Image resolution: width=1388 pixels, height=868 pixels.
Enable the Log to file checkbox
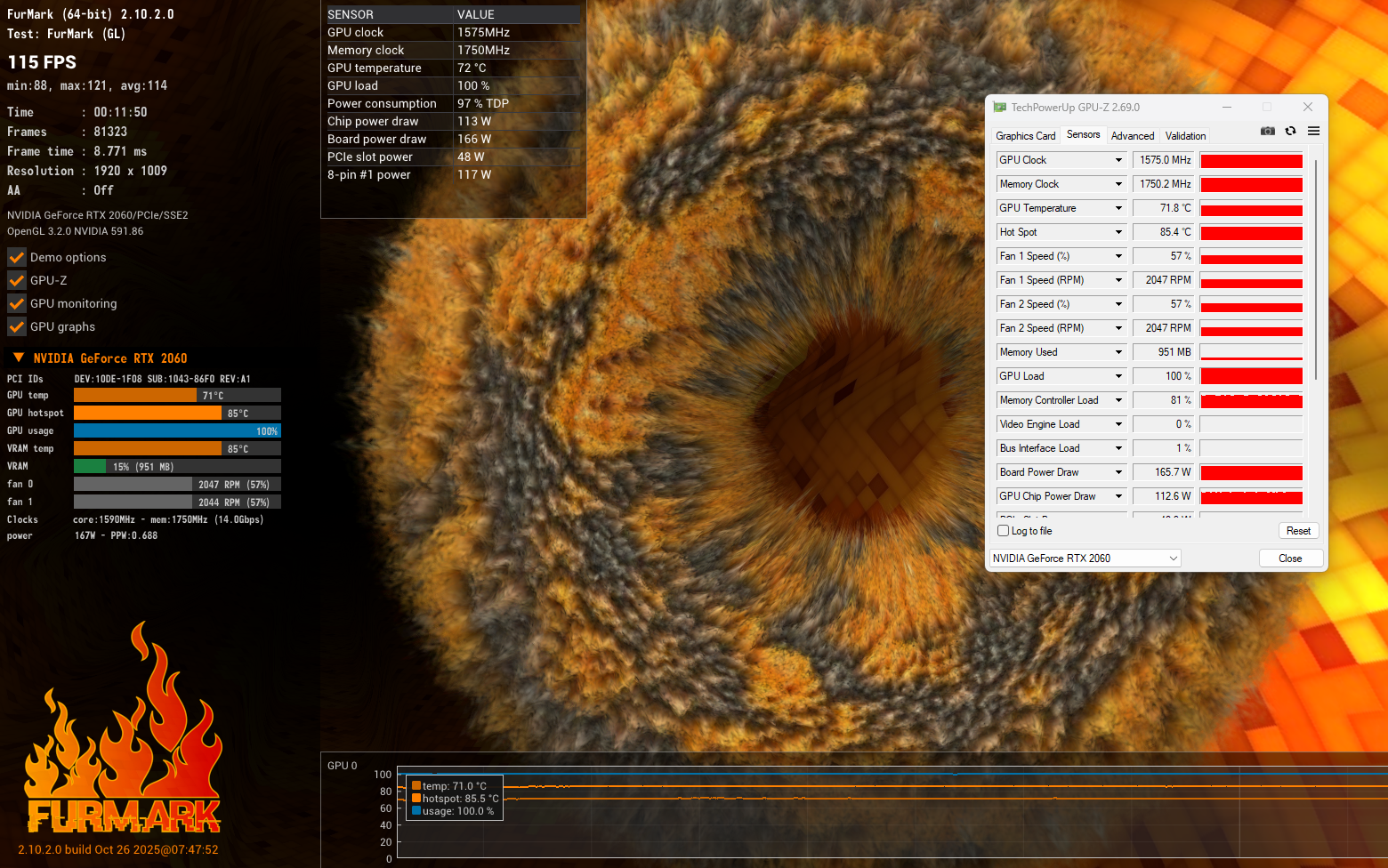tap(1004, 531)
